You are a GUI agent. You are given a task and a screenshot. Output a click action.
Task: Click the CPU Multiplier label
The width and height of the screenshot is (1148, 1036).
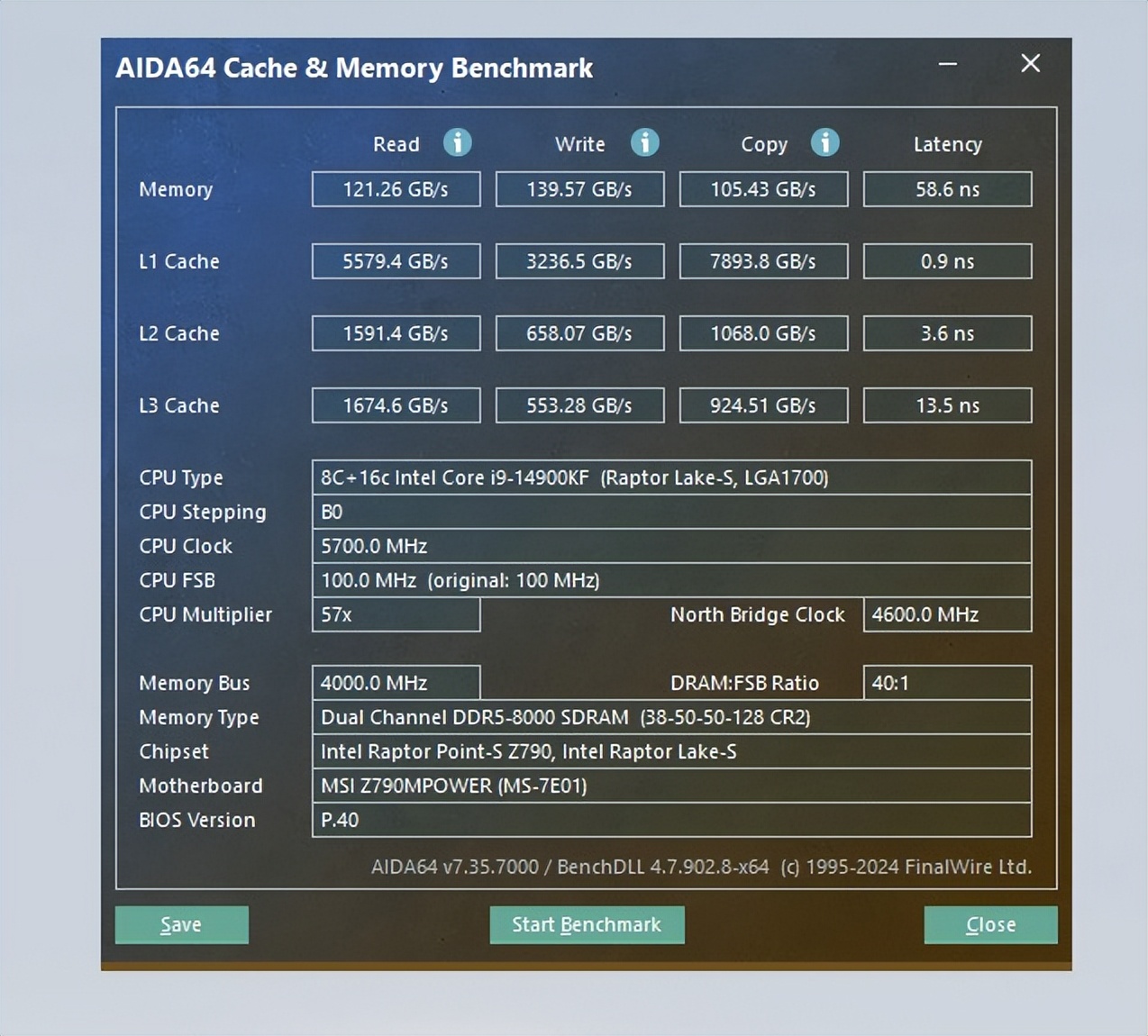(205, 615)
